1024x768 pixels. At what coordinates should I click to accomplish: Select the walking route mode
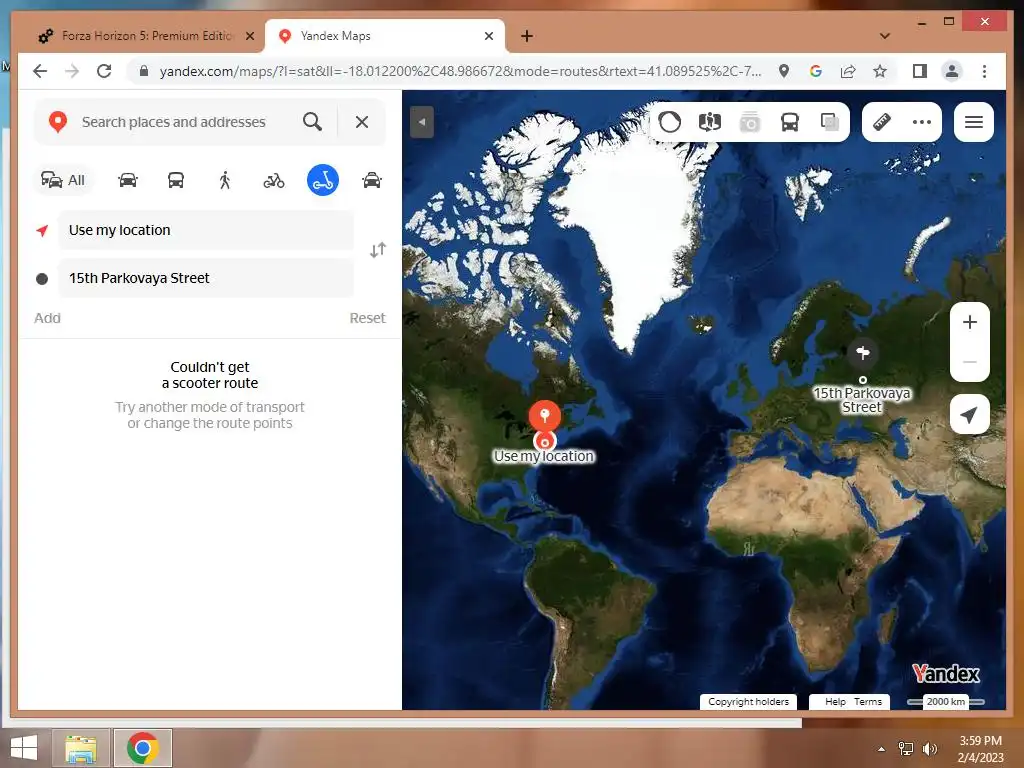coord(225,180)
